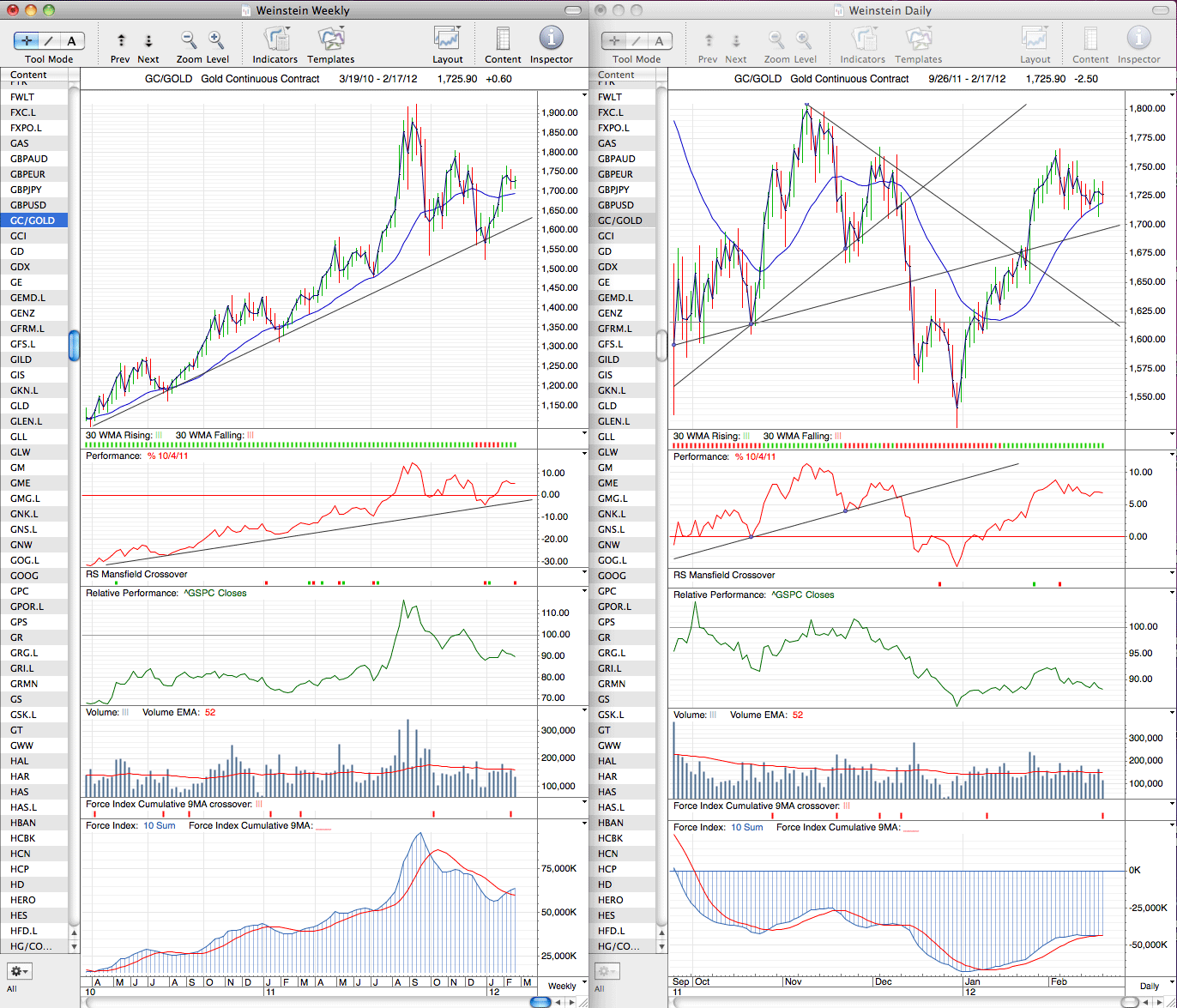Image resolution: width=1177 pixels, height=1008 pixels.
Task: Click Daily chart horizontal scrollbar thumb
Action: (1128, 1002)
